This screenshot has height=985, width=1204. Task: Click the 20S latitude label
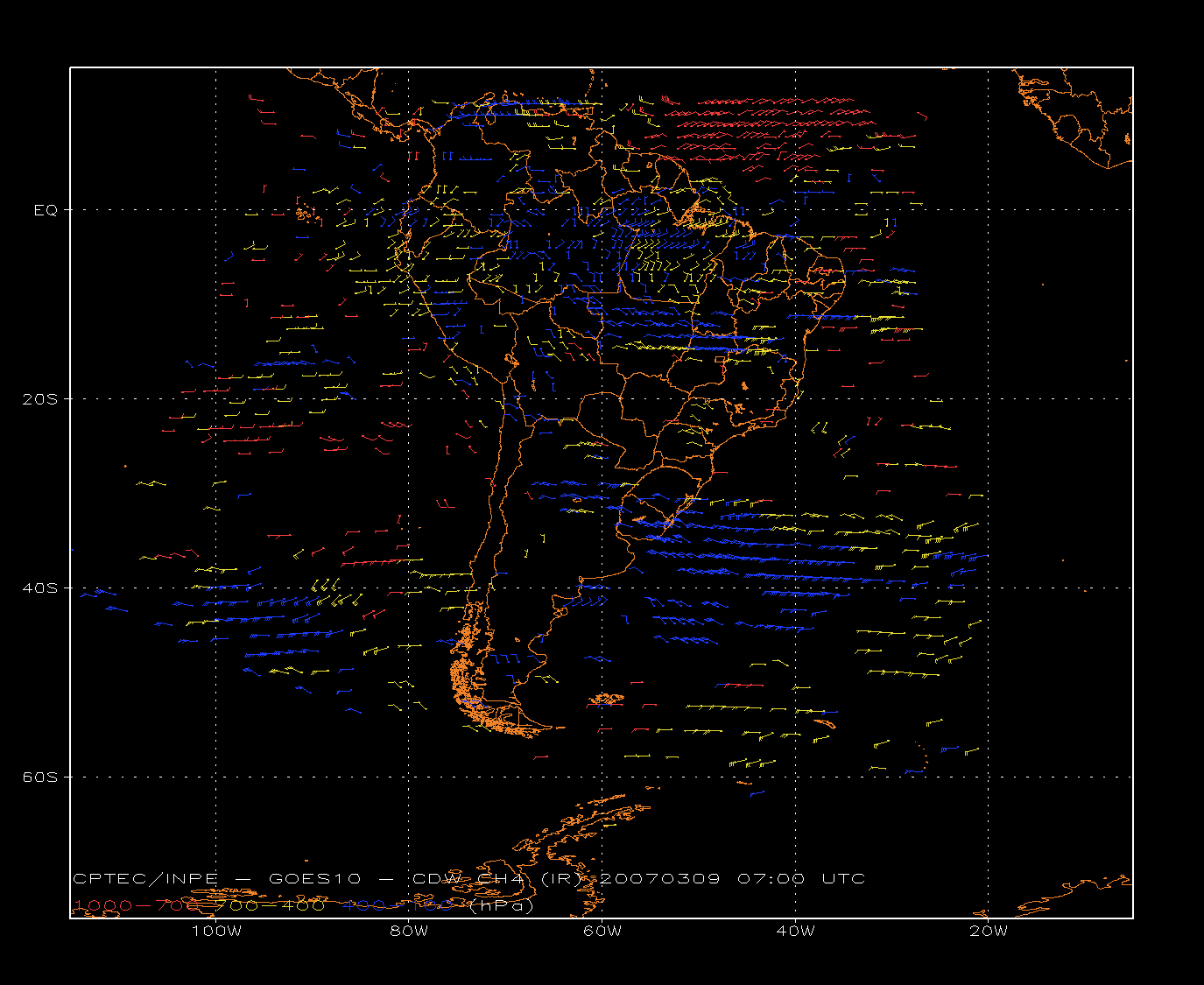pos(39,399)
